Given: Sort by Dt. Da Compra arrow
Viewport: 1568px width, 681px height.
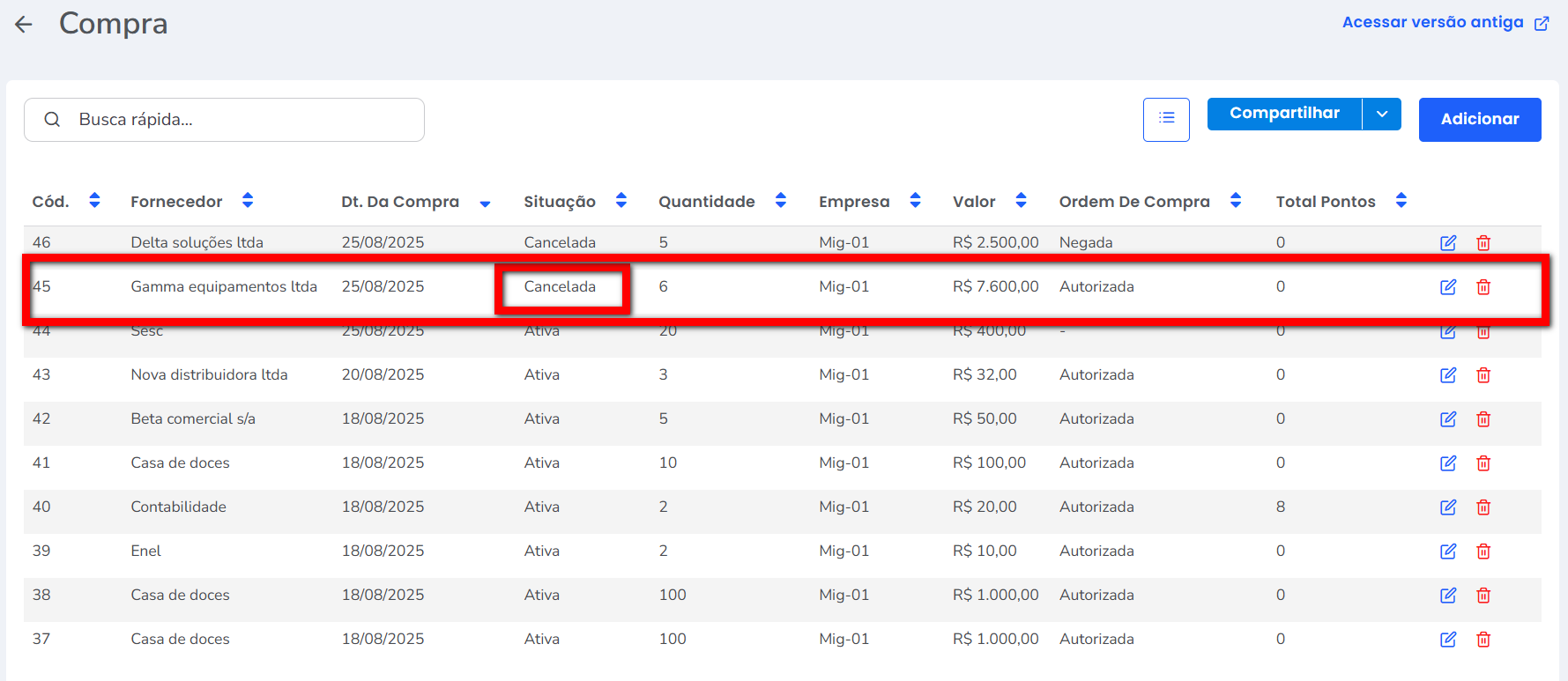Looking at the screenshot, I should (485, 204).
